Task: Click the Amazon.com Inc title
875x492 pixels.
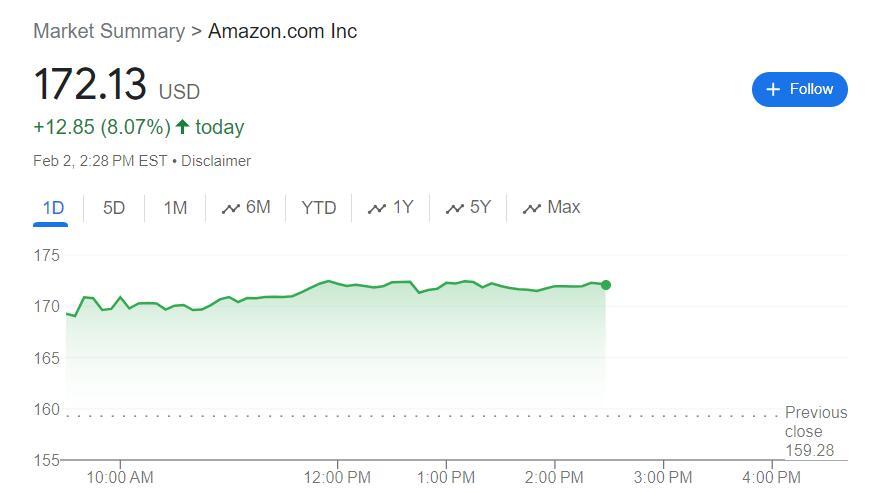Action: coord(282,31)
